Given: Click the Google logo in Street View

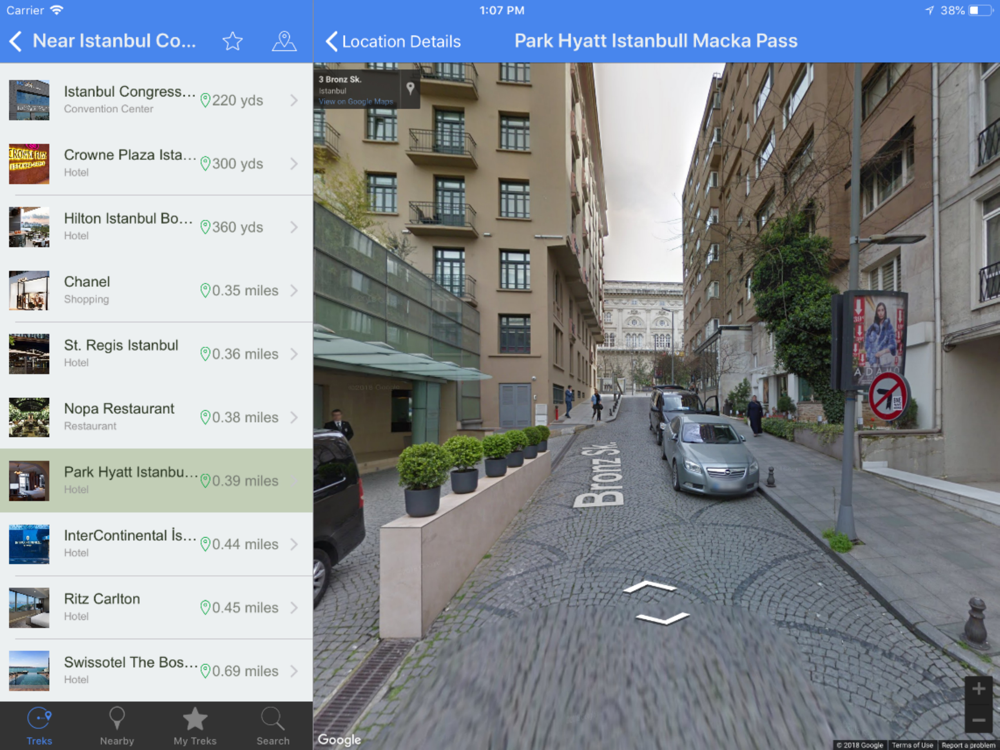Looking at the screenshot, I should click(x=339, y=740).
